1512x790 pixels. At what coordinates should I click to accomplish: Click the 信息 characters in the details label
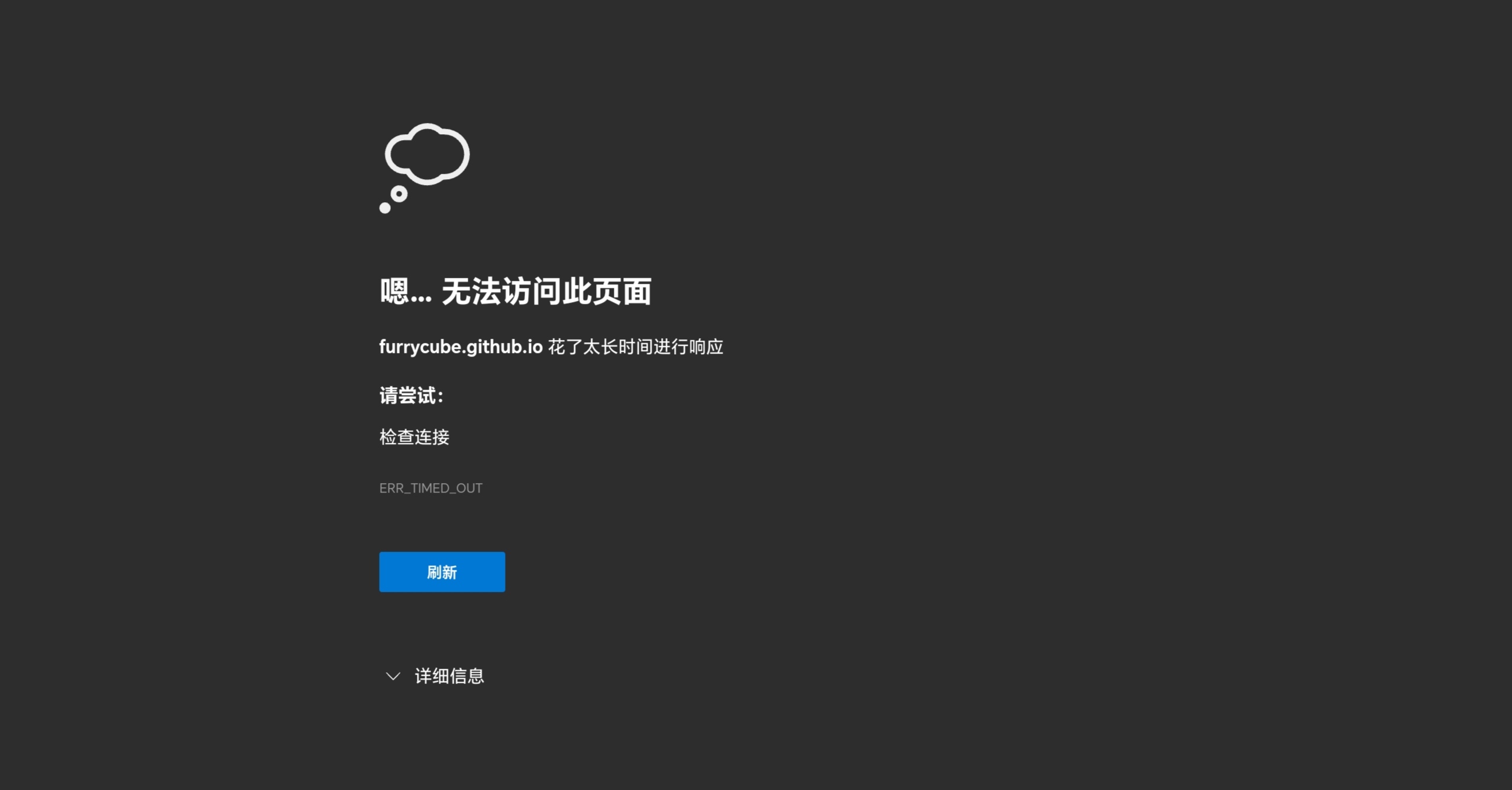click(x=467, y=676)
